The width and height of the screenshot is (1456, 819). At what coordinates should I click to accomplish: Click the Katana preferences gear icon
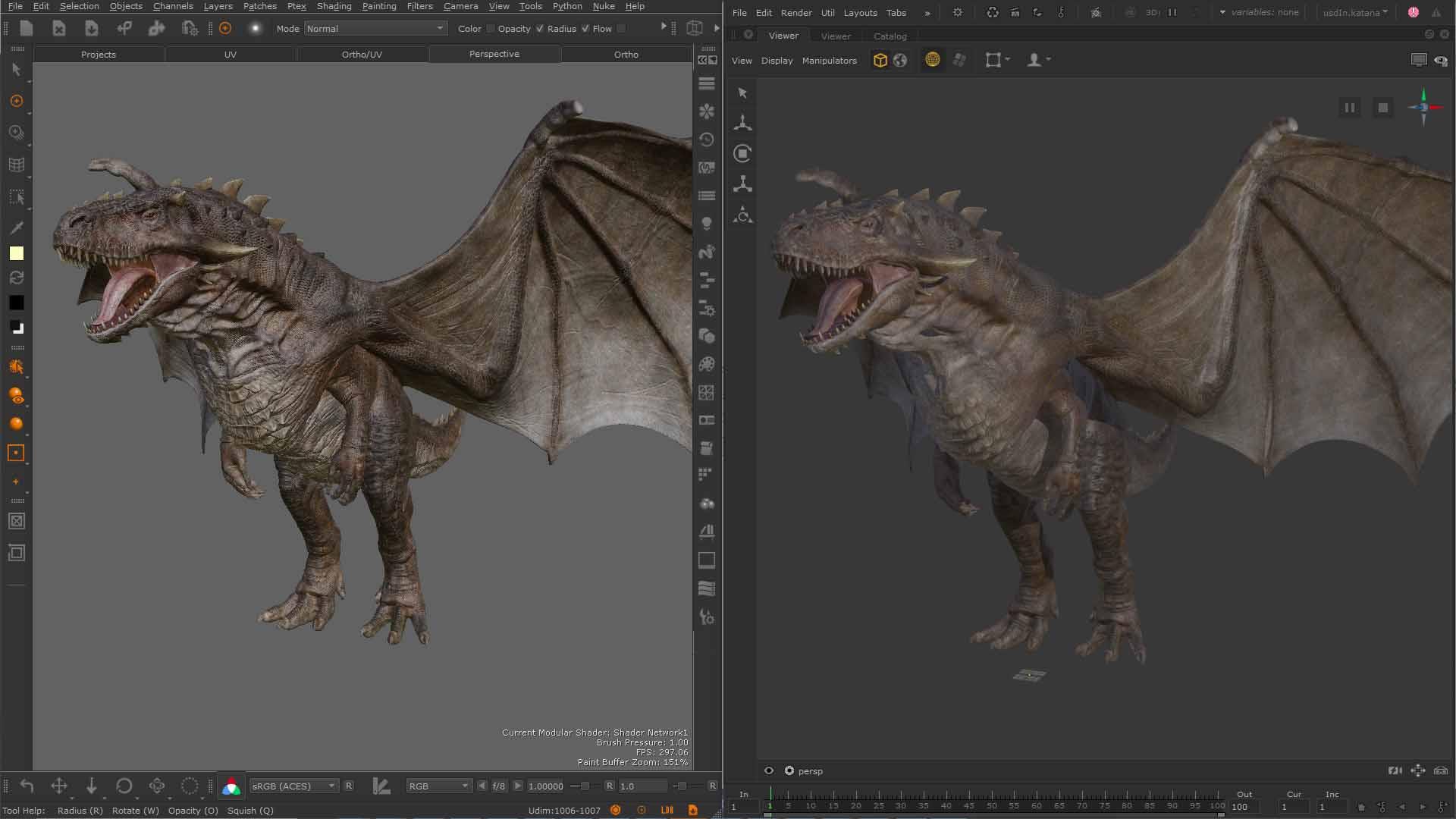point(958,13)
